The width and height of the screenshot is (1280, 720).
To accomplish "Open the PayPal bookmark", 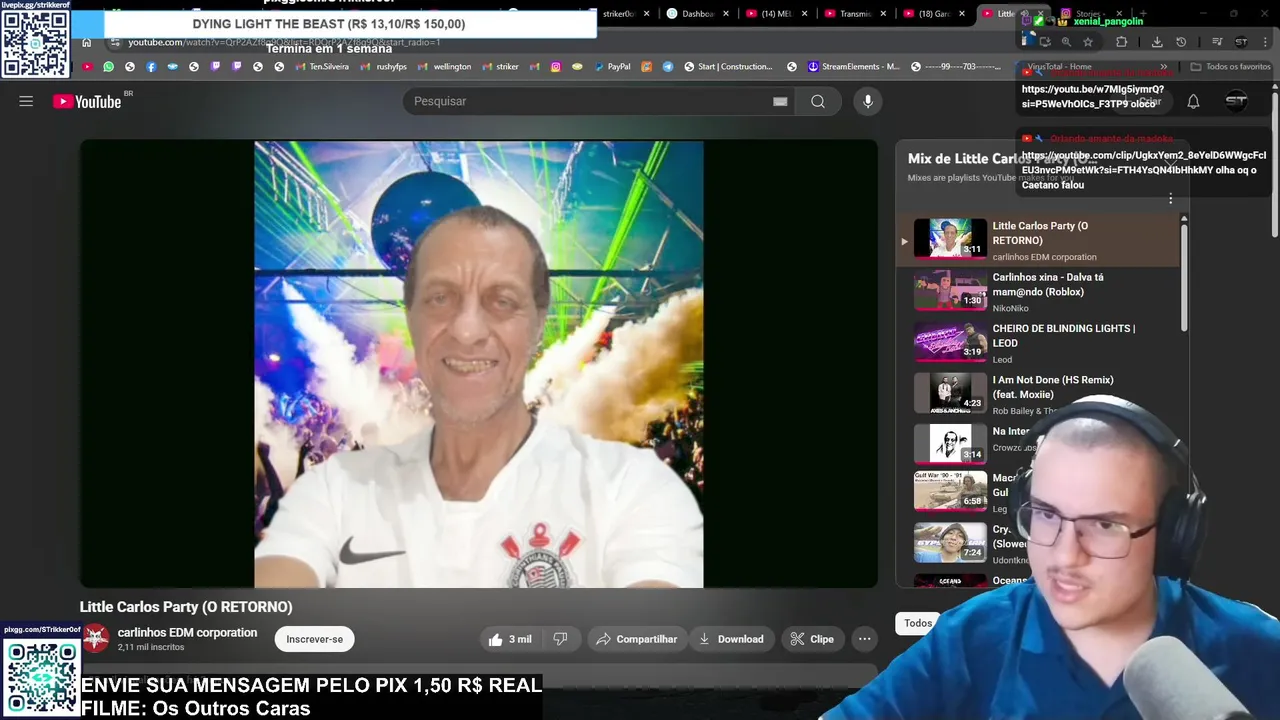I will (x=611, y=67).
